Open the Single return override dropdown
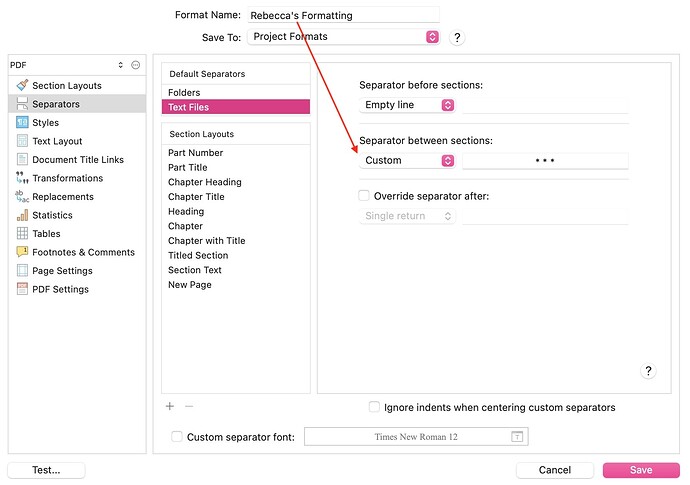Screen dimensions: 690x485 pyautogui.click(x=407, y=216)
